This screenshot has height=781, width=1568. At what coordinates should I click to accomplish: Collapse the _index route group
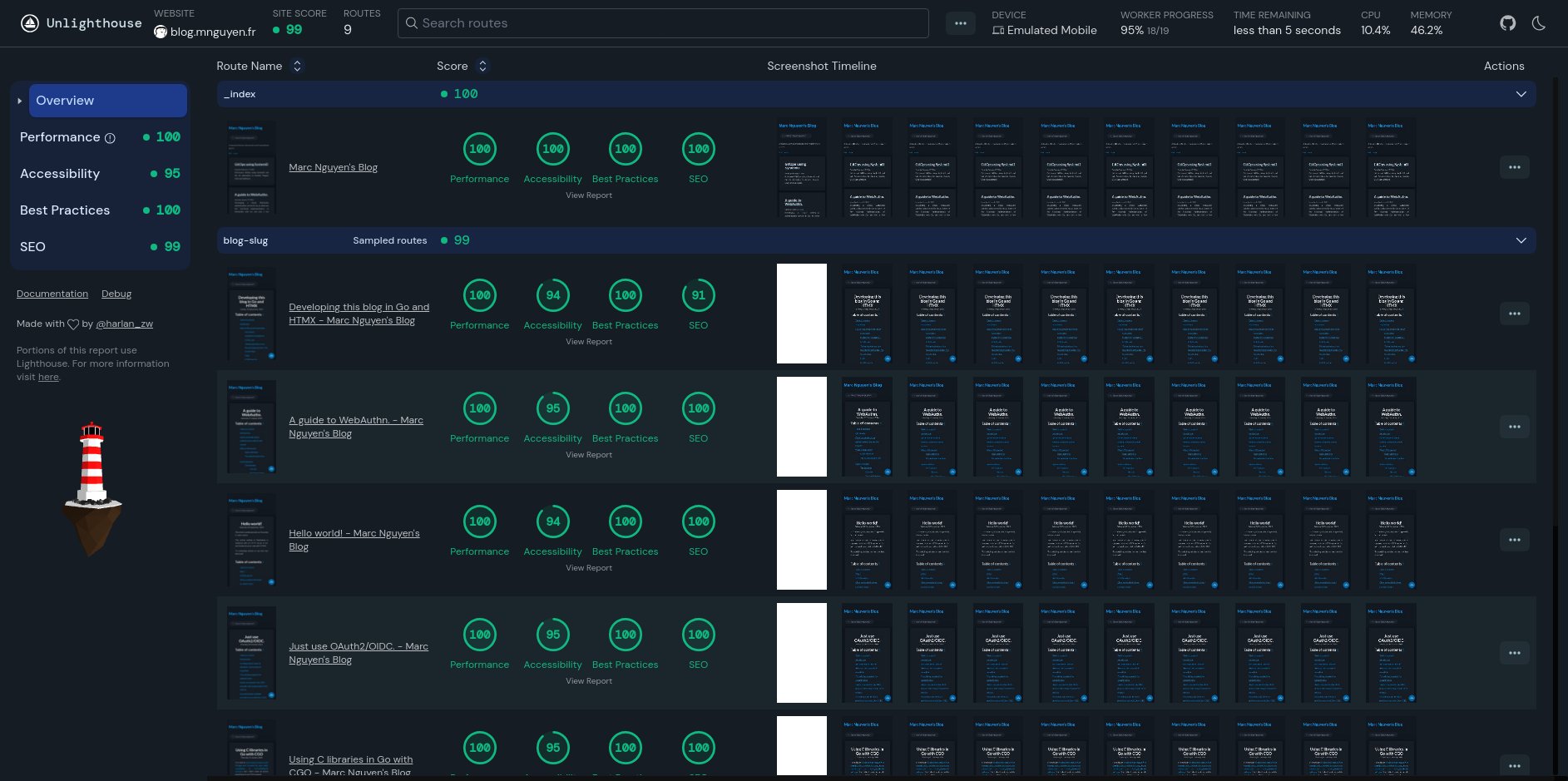pyautogui.click(x=1521, y=94)
